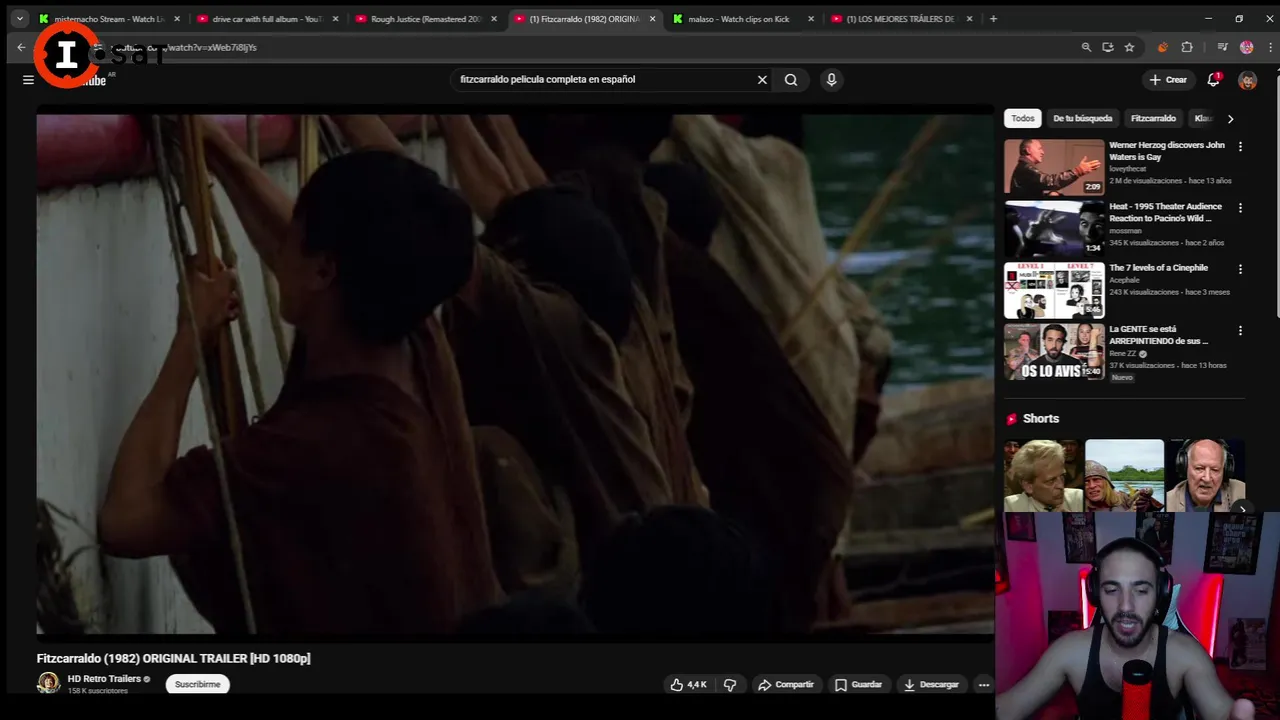Click the magnifier search button
The height and width of the screenshot is (720, 1280).
pyautogui.click(x=791, y=80)
